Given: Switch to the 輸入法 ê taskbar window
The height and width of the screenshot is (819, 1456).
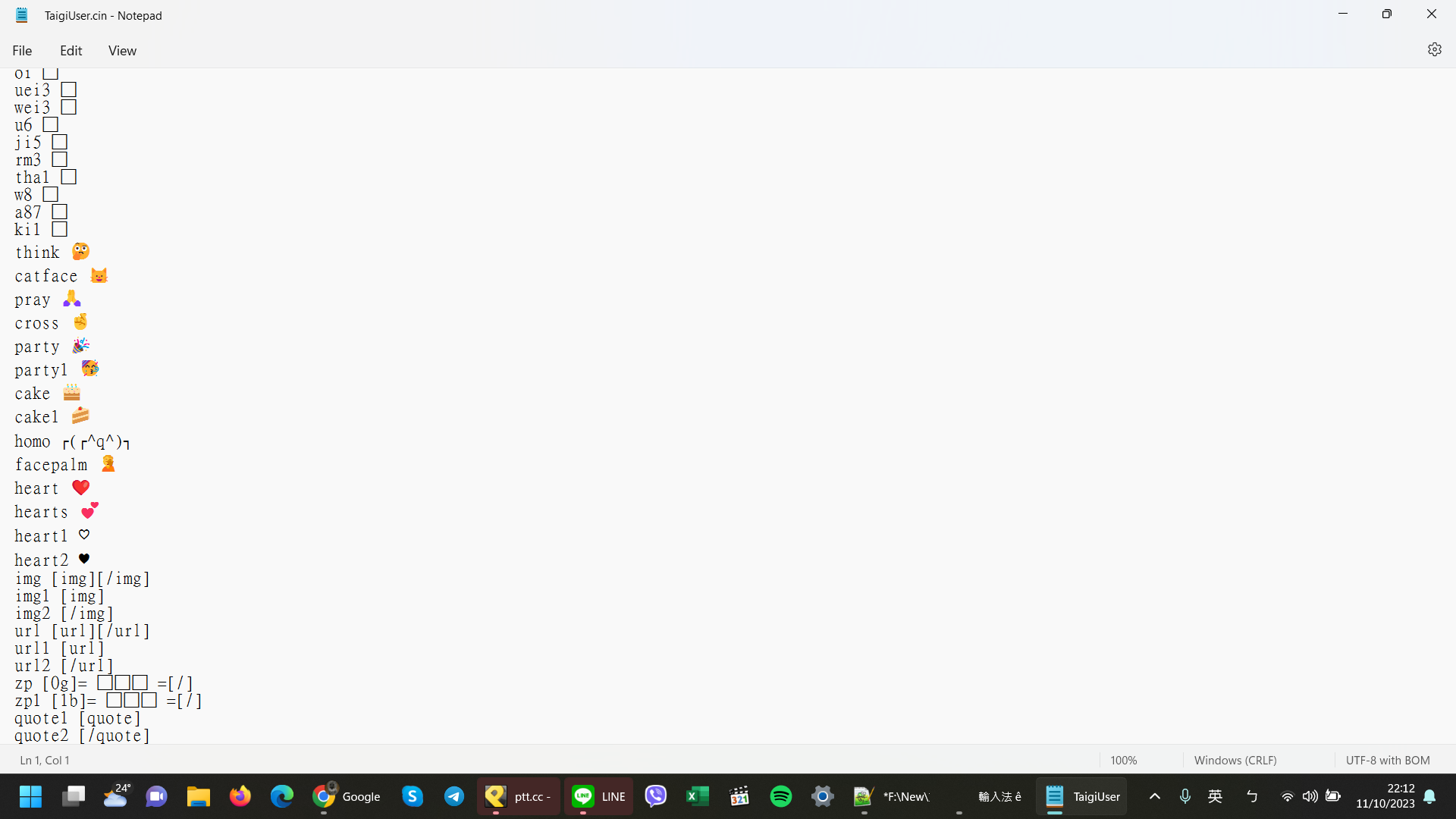Looking at the screenshot, I should point(987,796).
